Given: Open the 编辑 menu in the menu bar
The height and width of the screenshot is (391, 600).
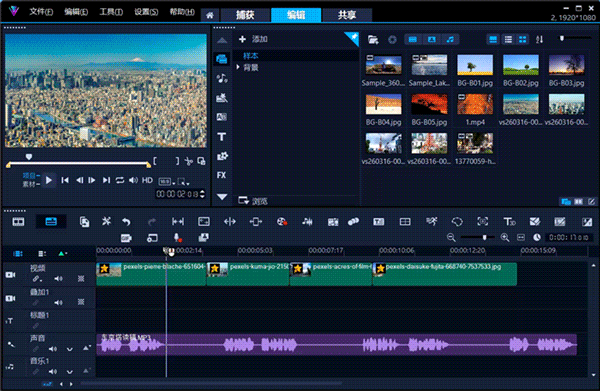Looking at the screenshot, I should coord(76,11).
